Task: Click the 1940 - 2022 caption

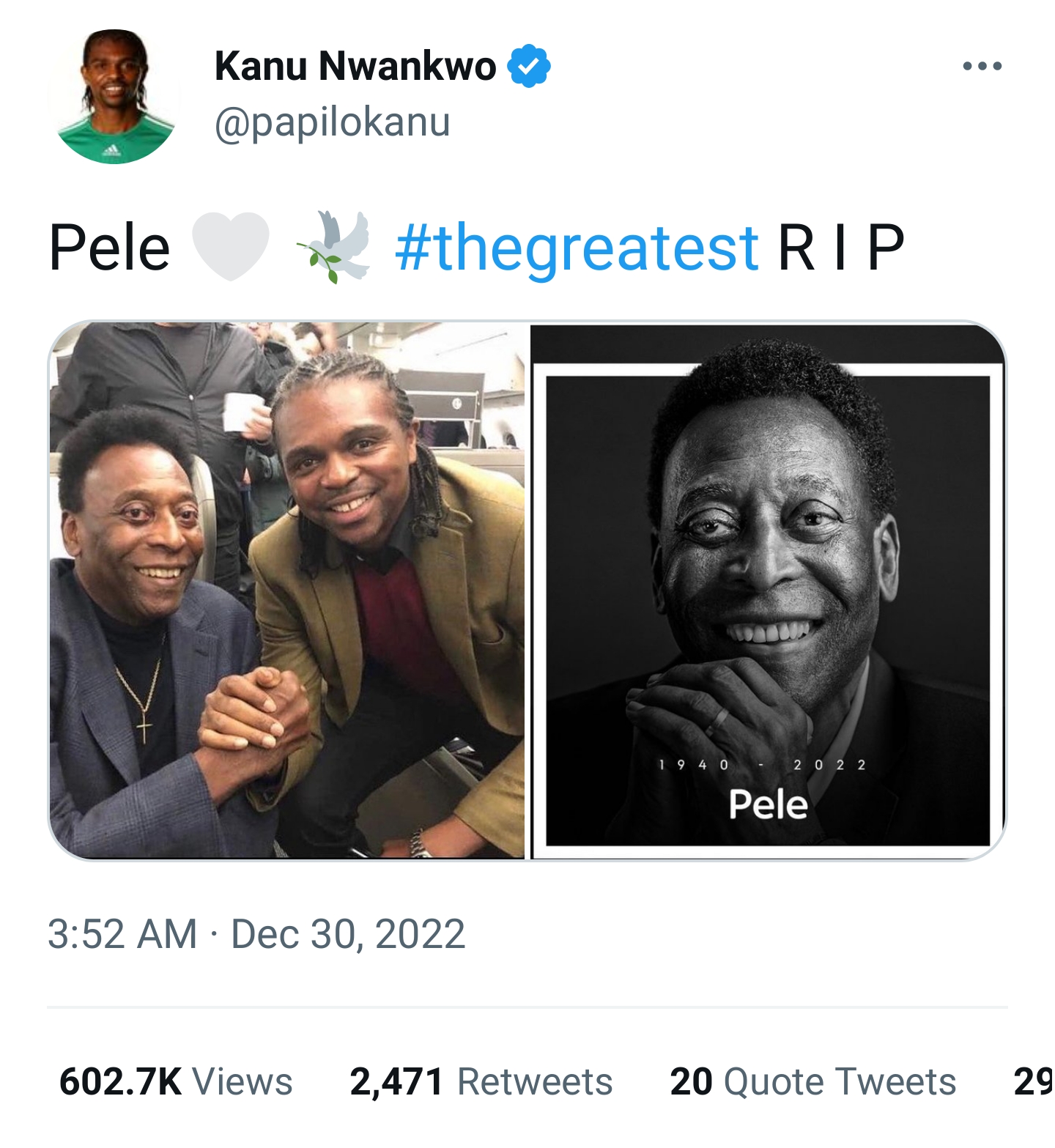Action: click(762, 765)
